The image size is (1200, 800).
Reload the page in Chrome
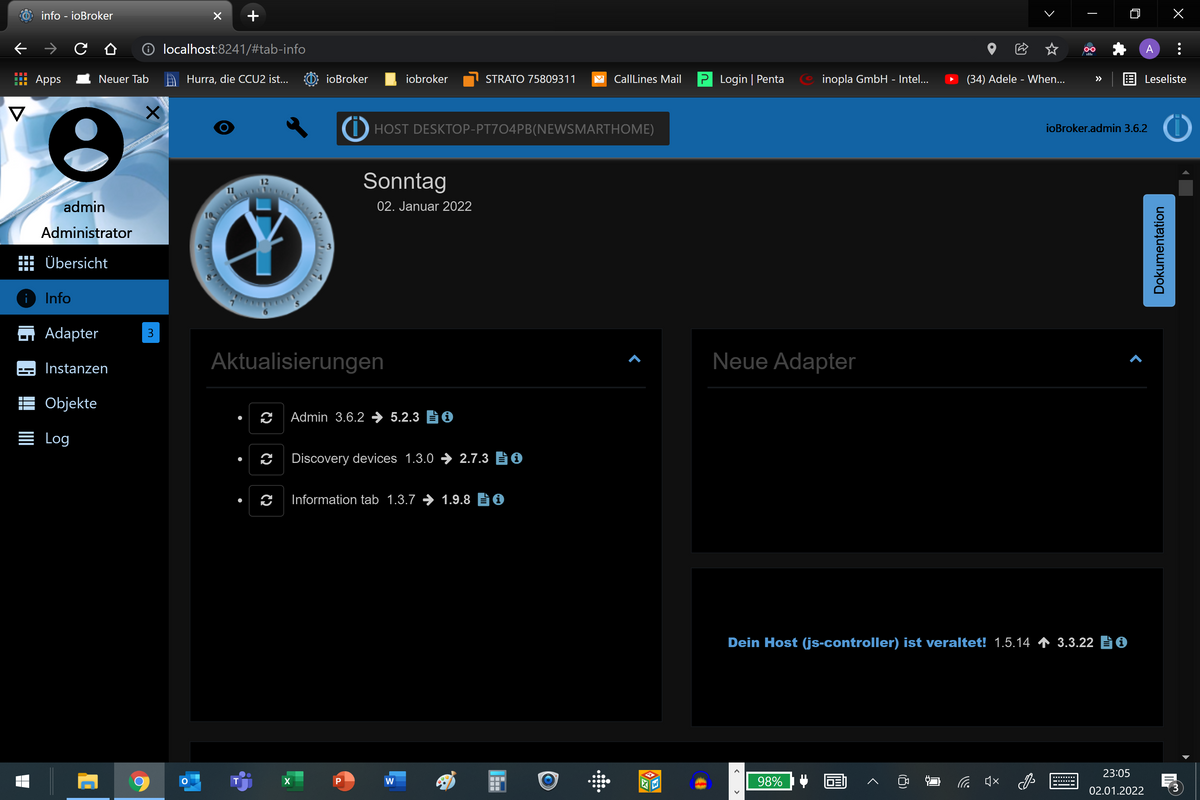pyautogui.click(x=81, y=48)
